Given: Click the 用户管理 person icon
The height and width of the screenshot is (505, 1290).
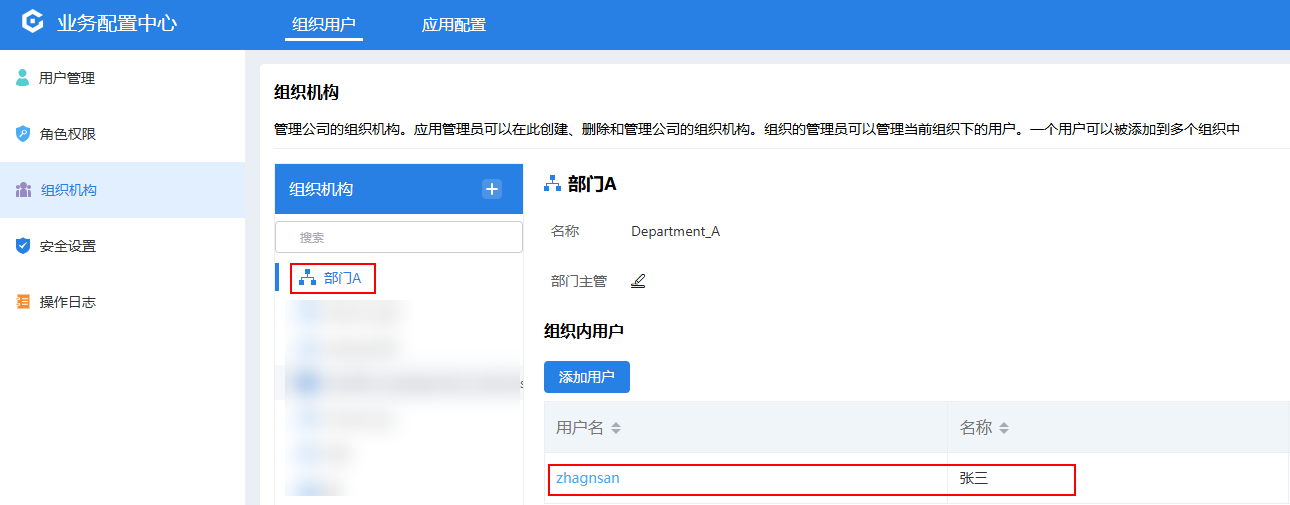Looking at the screenshot, I should [x=23, y=78].
